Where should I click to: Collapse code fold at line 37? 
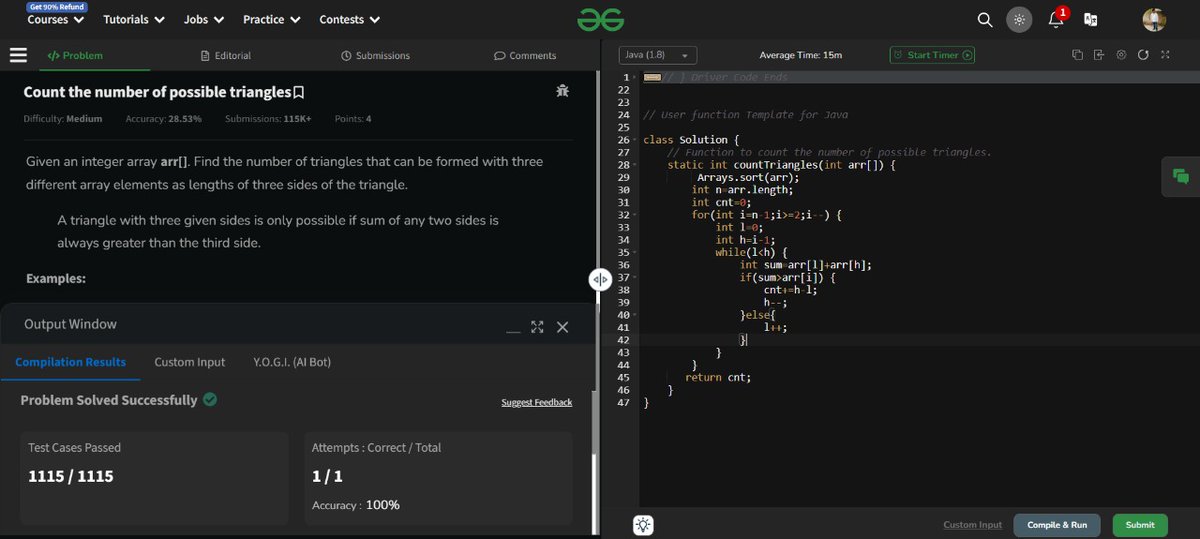pyautogui.click(x=636, y=278)
